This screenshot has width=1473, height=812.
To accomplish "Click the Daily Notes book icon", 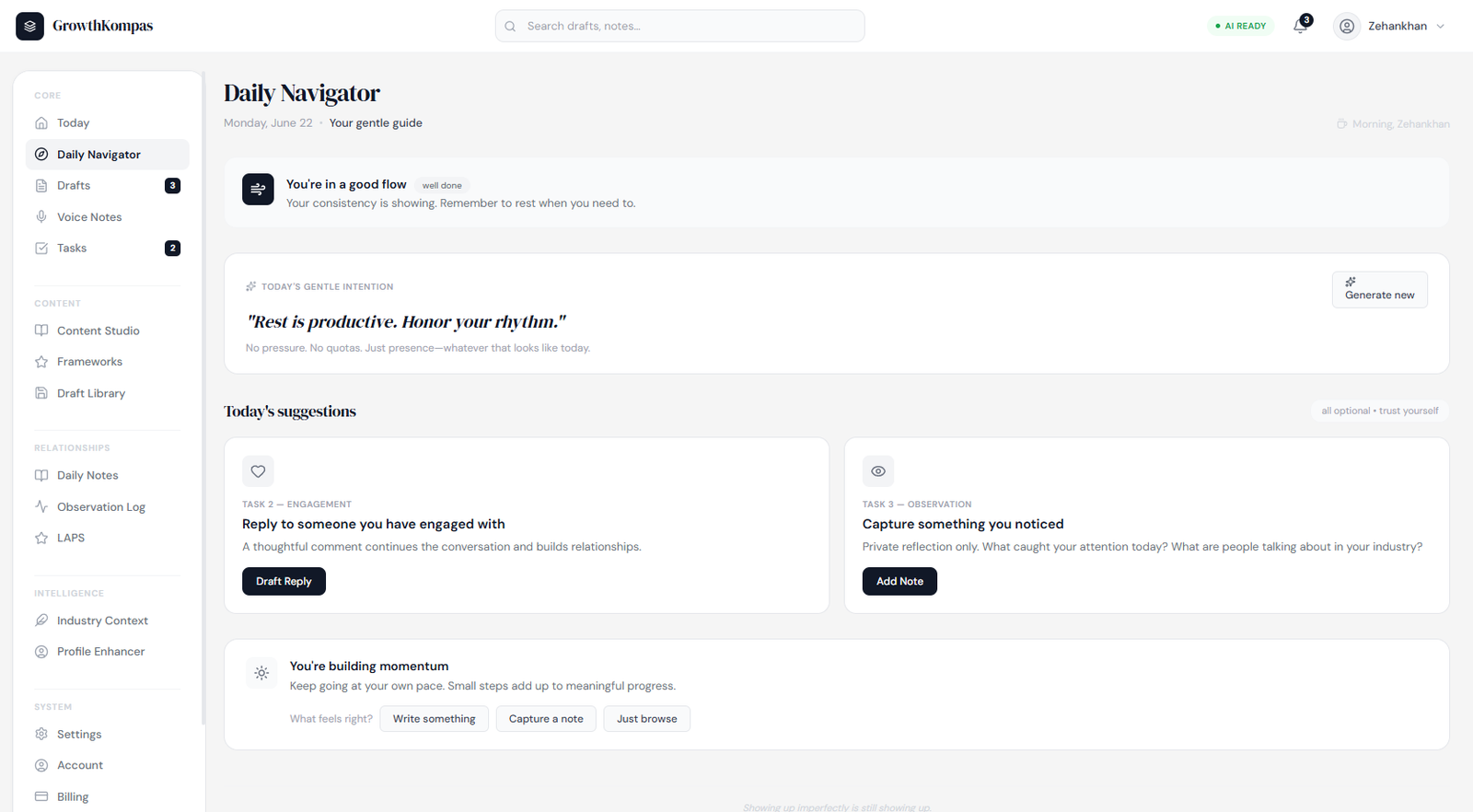I will click(41, 475).
